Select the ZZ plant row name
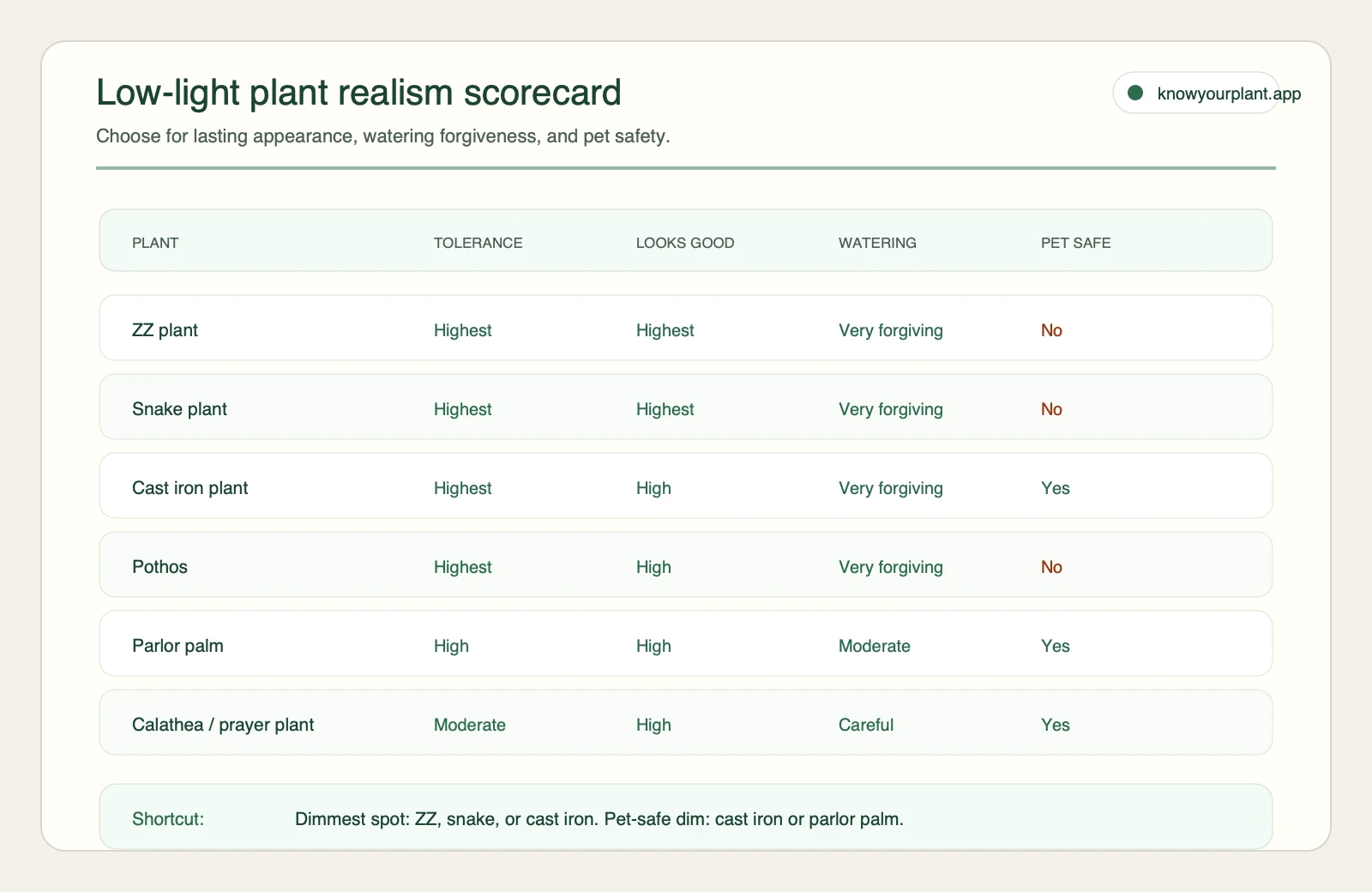The image size is (1372, 892). (x=165, y=330)
